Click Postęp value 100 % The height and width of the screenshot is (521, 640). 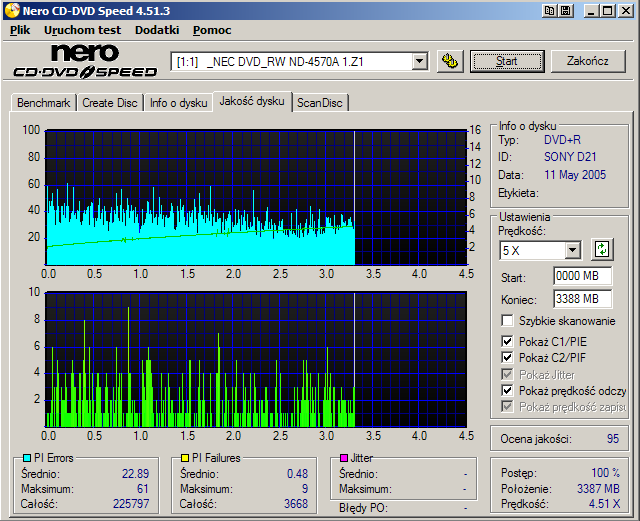pyautogui.click(x=606, y=473)
